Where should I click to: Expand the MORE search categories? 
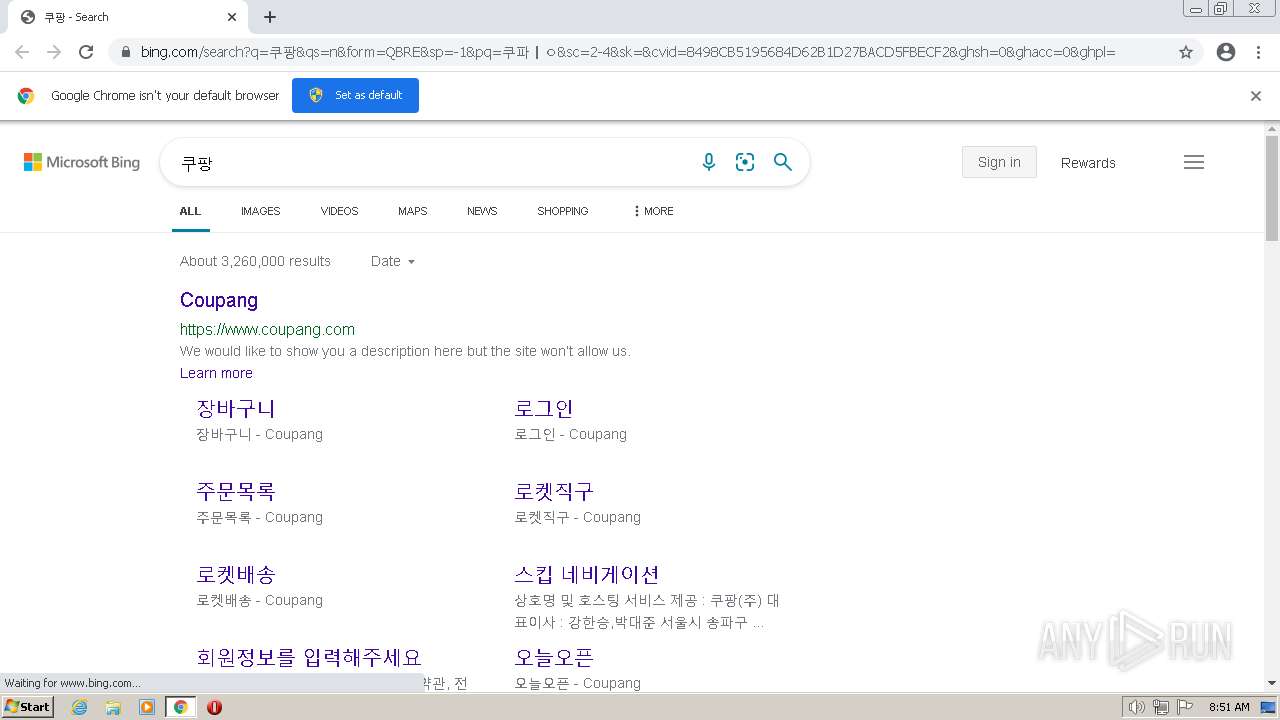(653, 211)
